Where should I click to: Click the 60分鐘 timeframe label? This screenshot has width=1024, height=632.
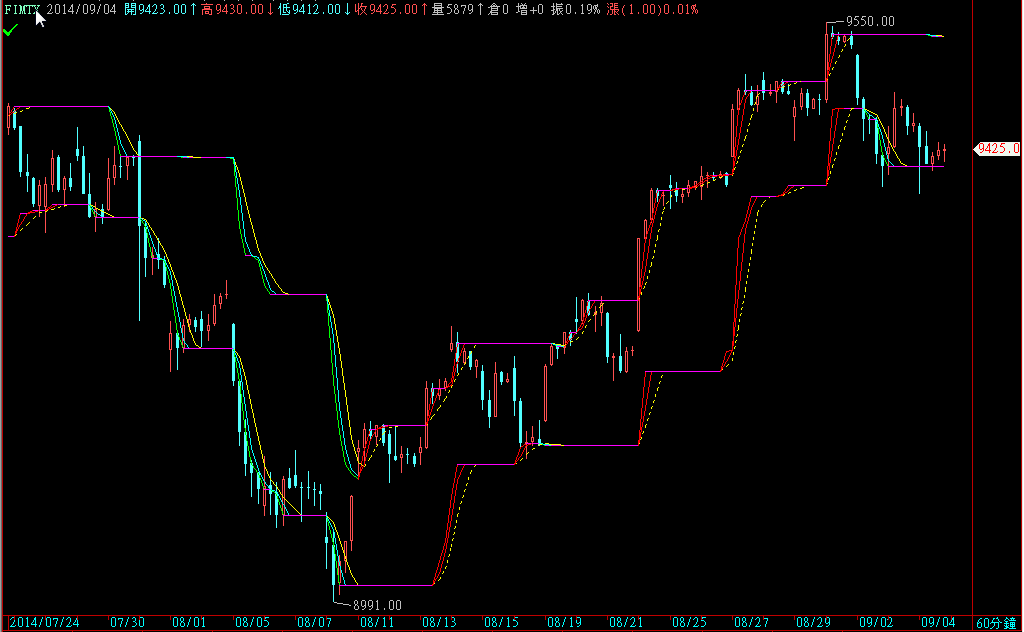coord(997,623)
